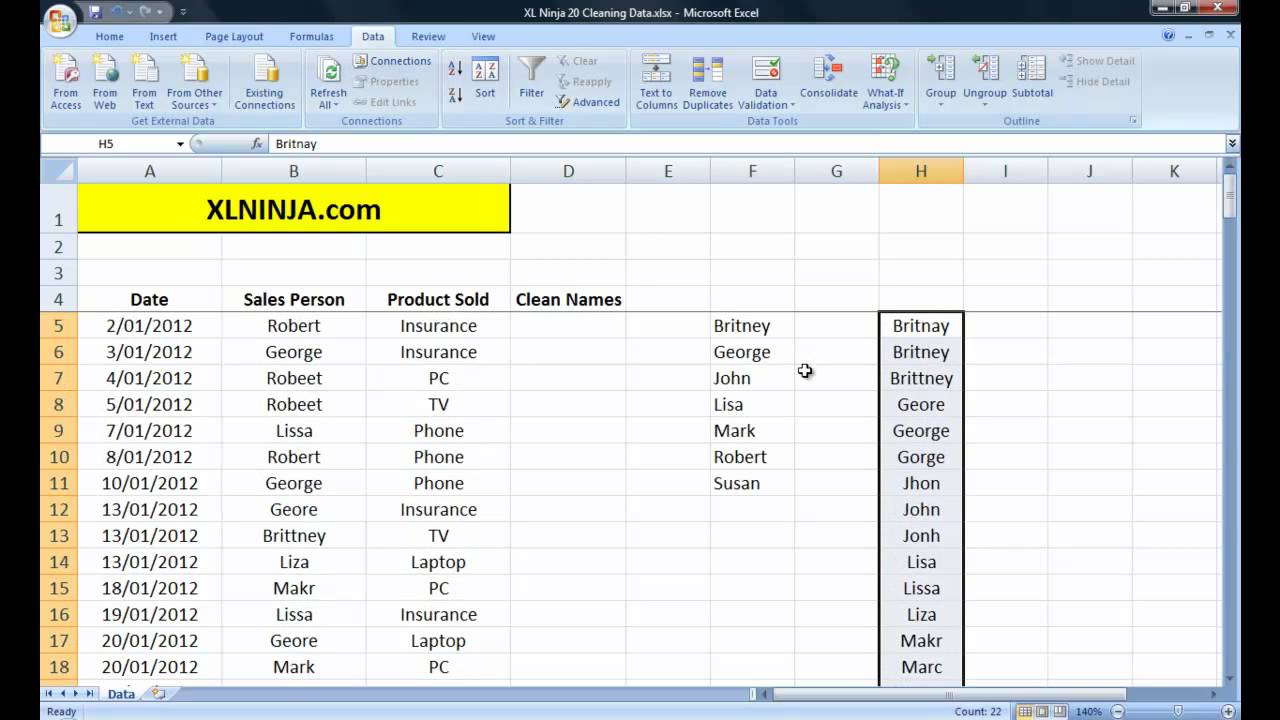
Task: Select column D header
Action: click(x=568, y=171)
